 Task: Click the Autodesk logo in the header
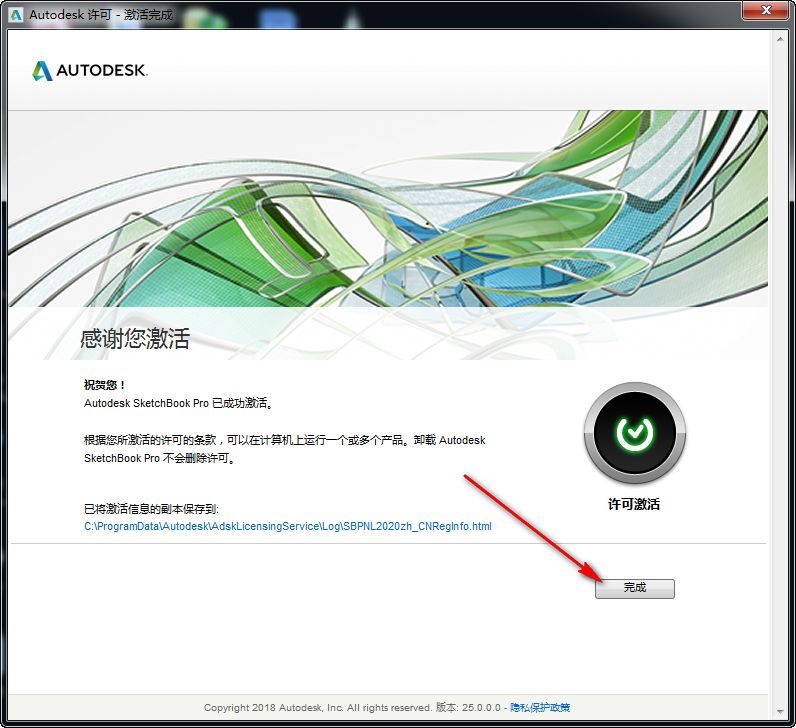(x=89, y=71)
